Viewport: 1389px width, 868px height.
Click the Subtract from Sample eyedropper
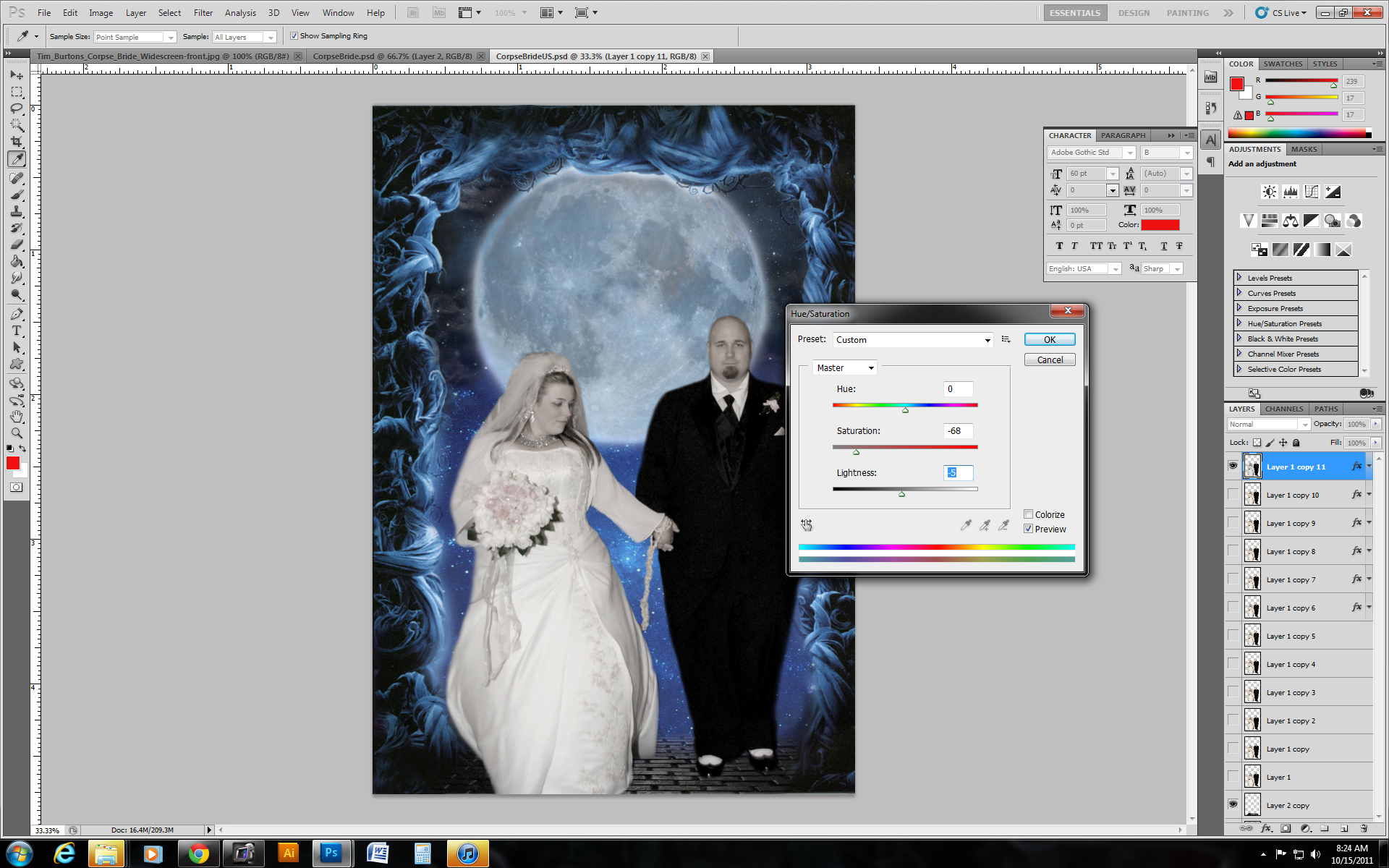pyautogui.click(x=1003, y=525)
